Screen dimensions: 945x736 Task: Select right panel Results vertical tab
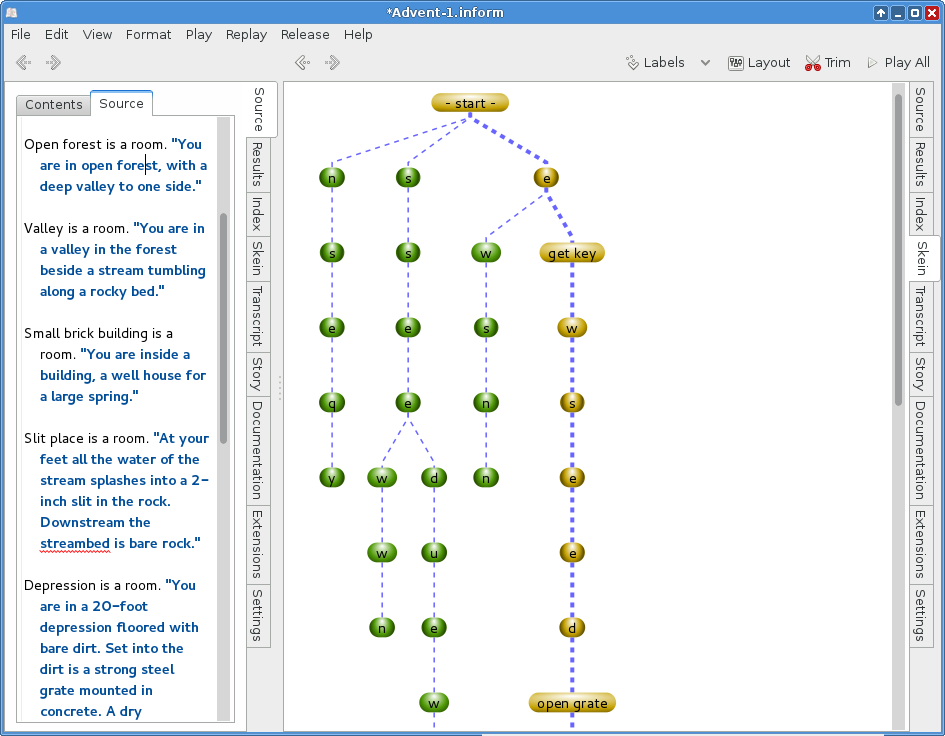[x=920, y=165]
